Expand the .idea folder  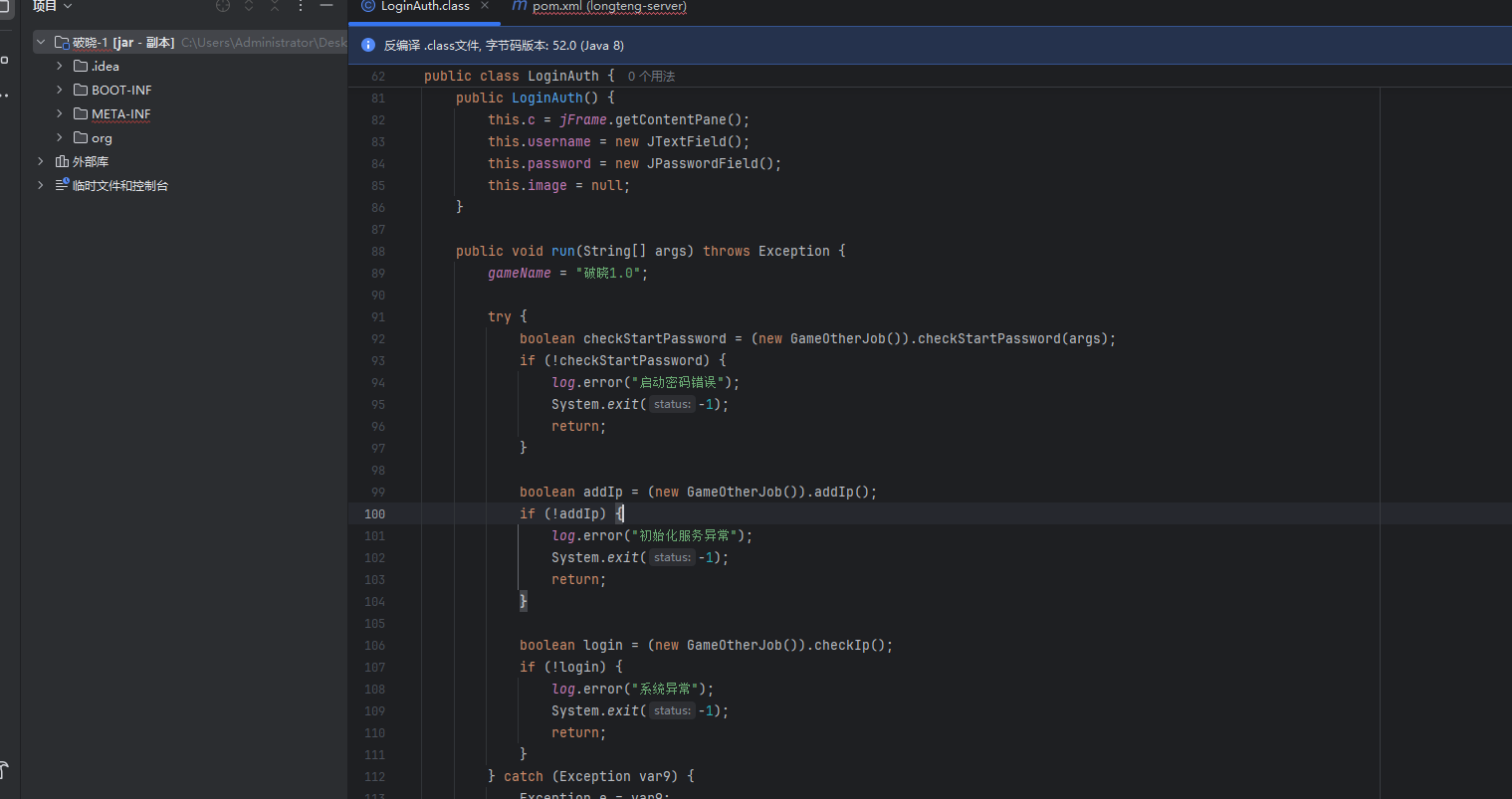[x=60, y=66]
